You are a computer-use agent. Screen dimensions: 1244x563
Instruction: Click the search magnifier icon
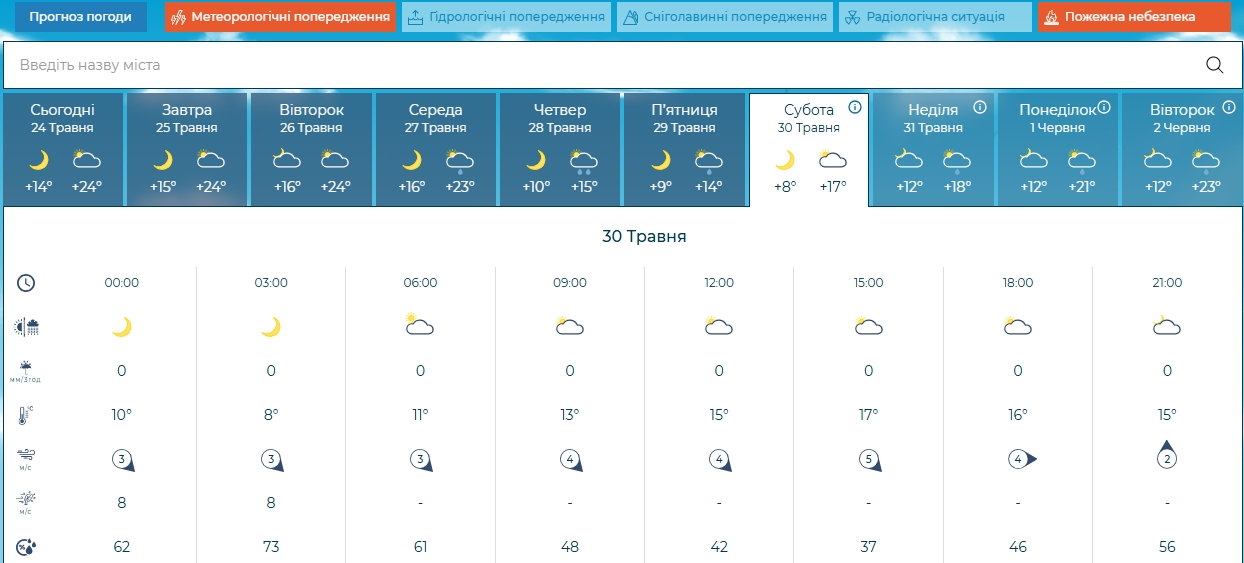1215,65
